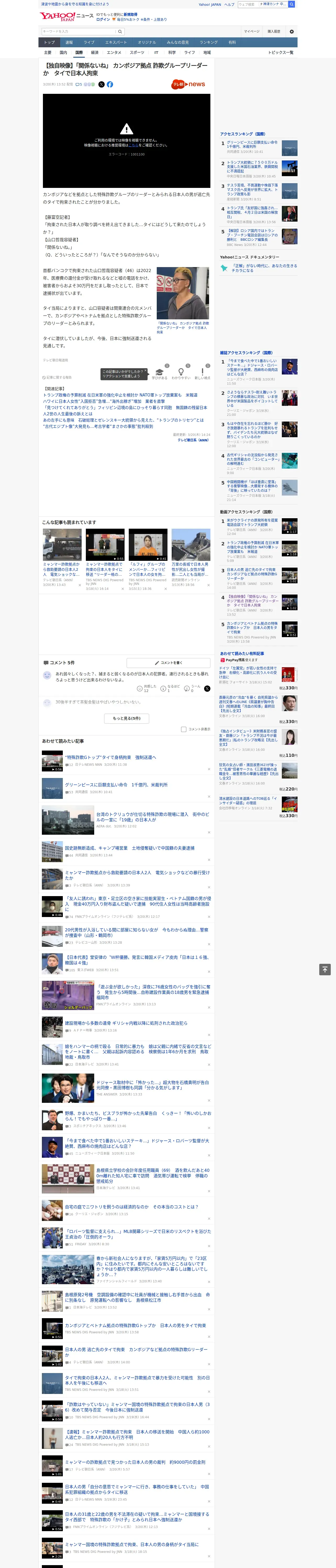The height and width of the screenshot is (1568, 336).
Task: Open related link about トランプ政権の予算削減
Action: 120,395
